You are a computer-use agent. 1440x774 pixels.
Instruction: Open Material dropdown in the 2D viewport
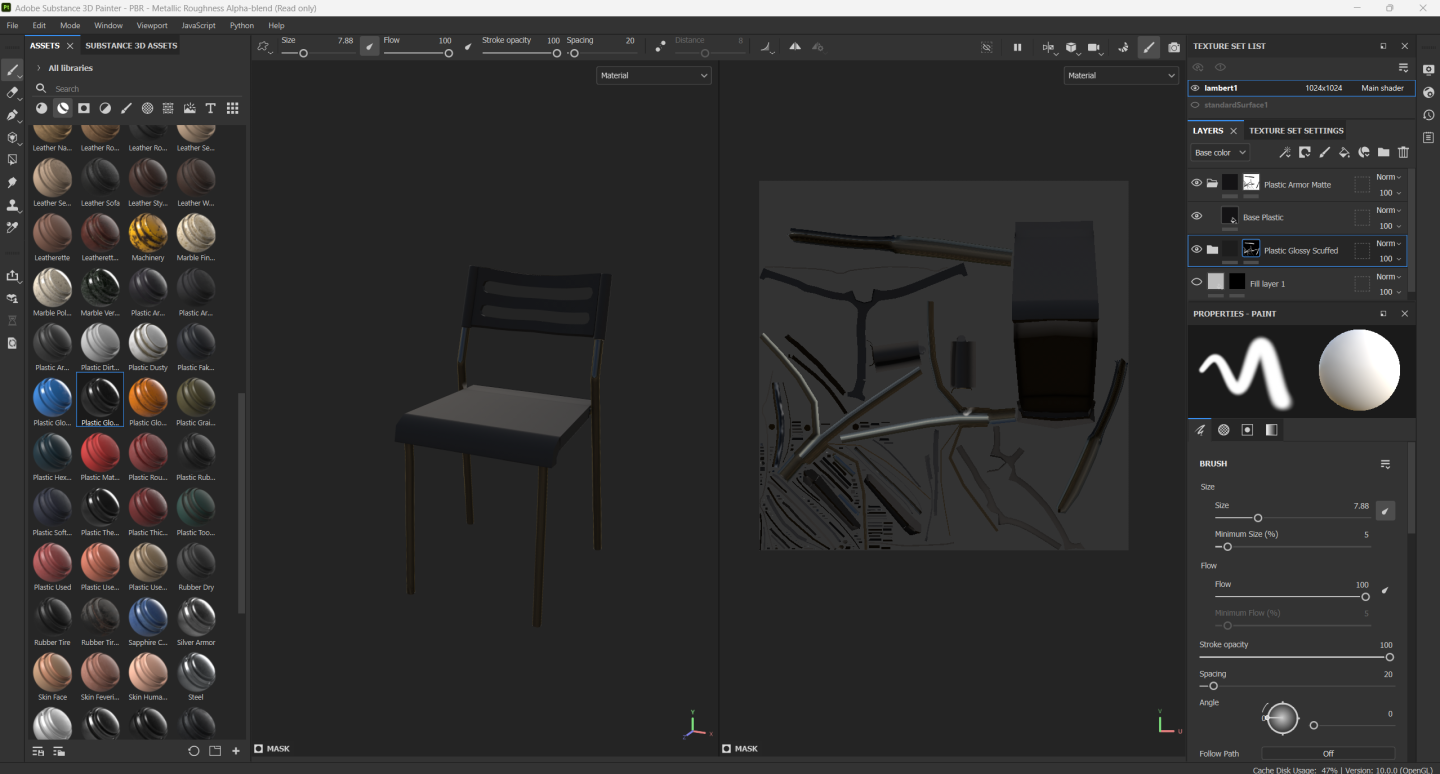point(1121,75)
